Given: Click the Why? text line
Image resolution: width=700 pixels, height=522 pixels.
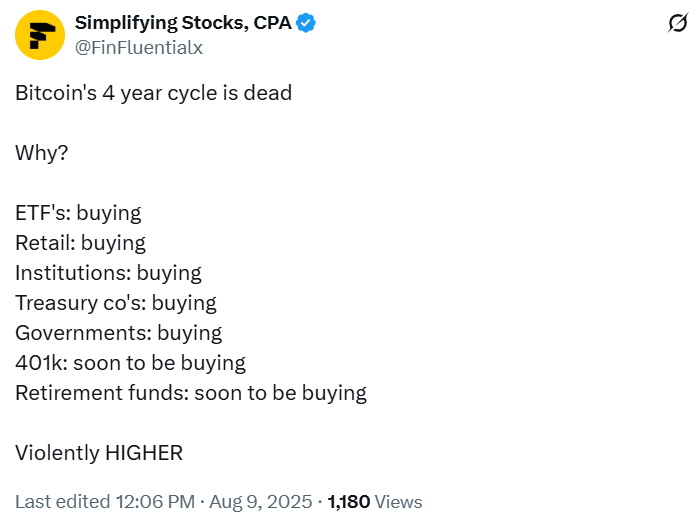Looking at the screenshot, I should (x=42, y=153).
